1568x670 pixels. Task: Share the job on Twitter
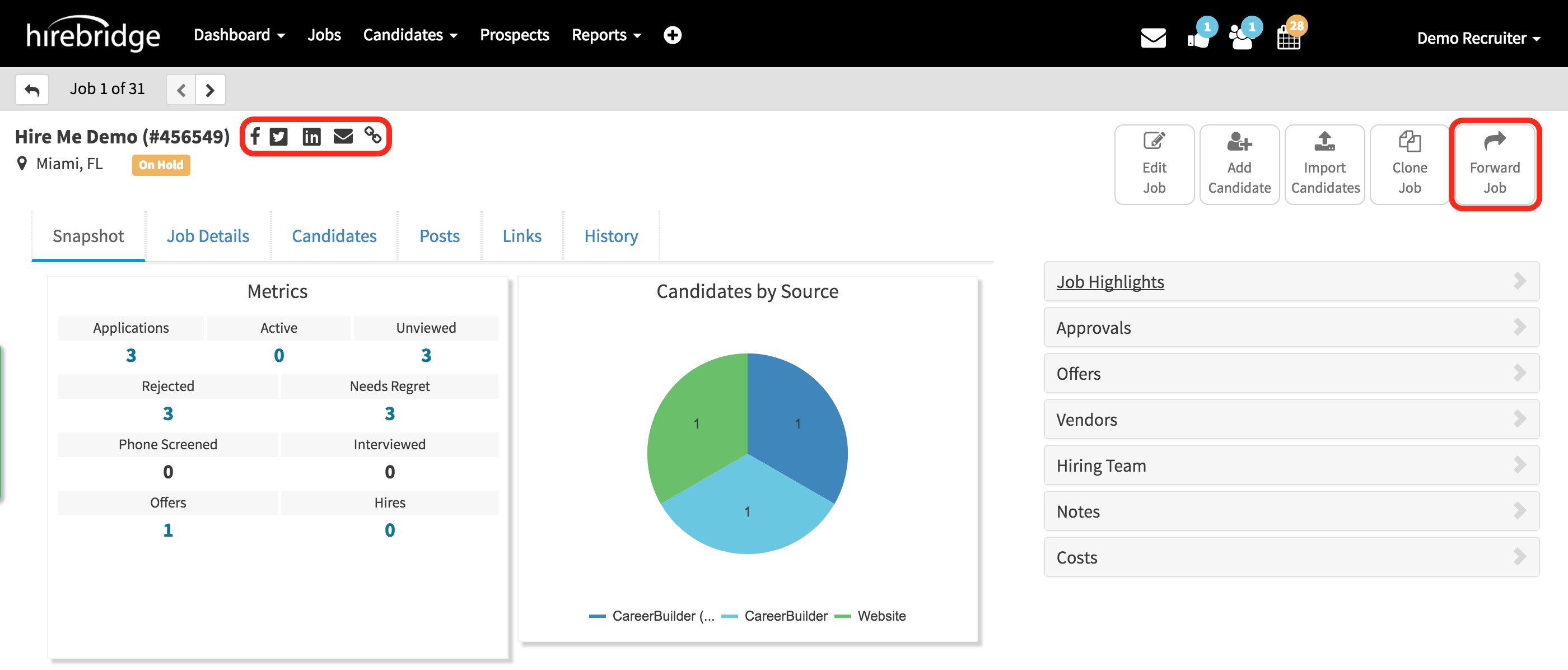(x=279, y=137)
